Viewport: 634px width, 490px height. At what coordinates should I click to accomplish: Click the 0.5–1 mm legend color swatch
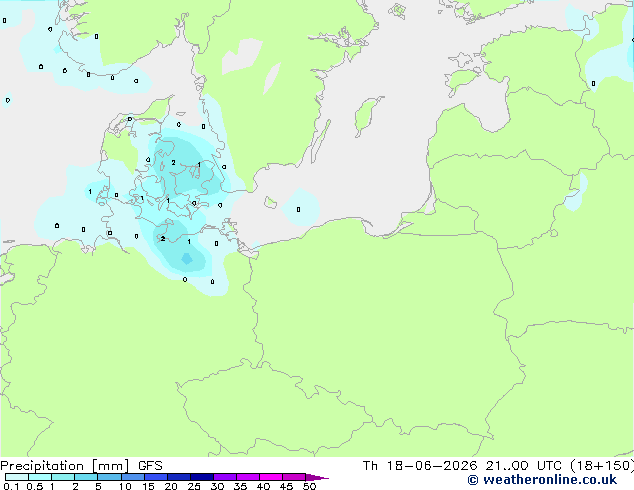click(x=40, y=477)
